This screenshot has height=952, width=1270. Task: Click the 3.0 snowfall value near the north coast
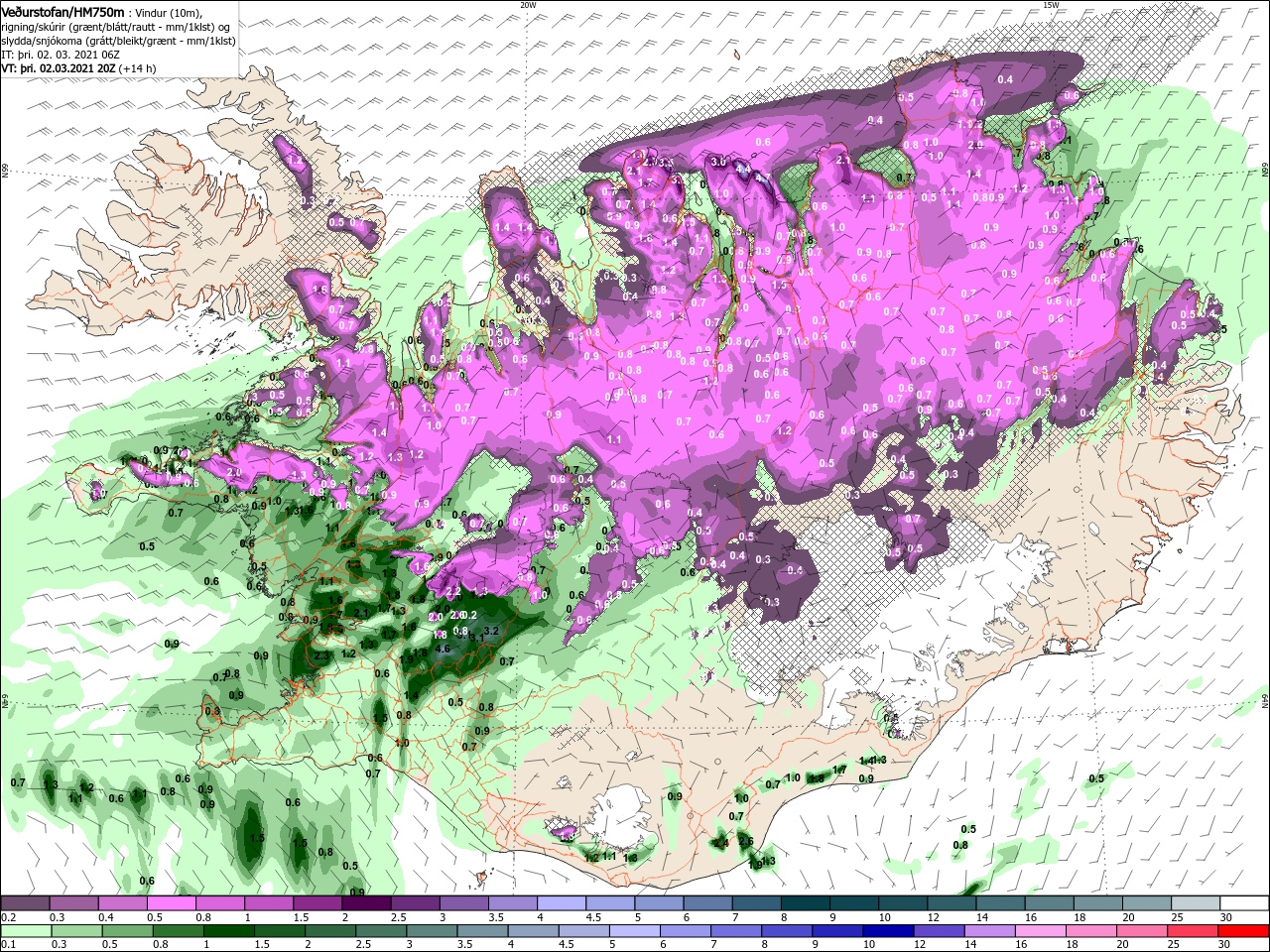coord(719,162)
